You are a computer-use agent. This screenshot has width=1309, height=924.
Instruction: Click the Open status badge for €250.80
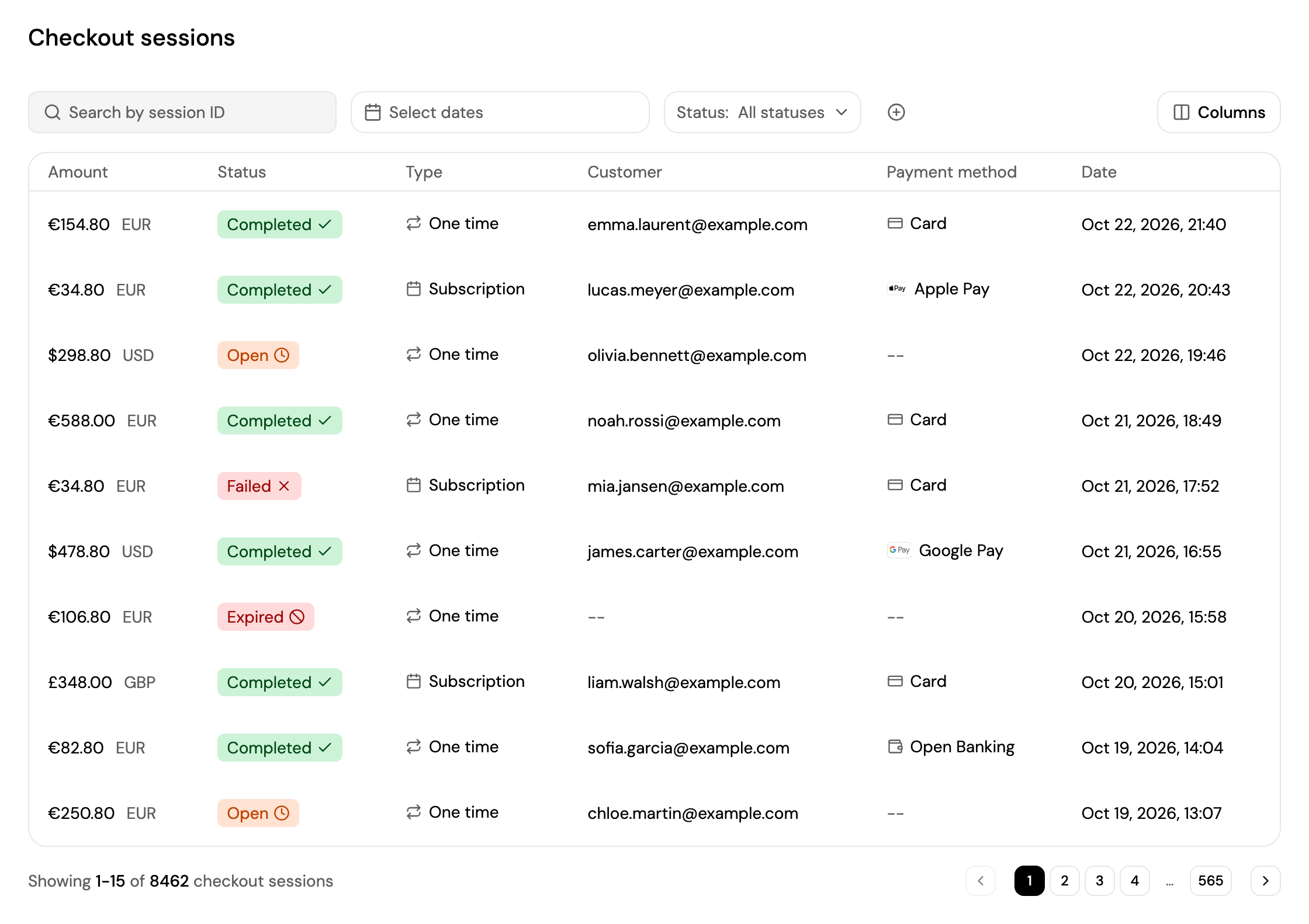click(258, 813)
